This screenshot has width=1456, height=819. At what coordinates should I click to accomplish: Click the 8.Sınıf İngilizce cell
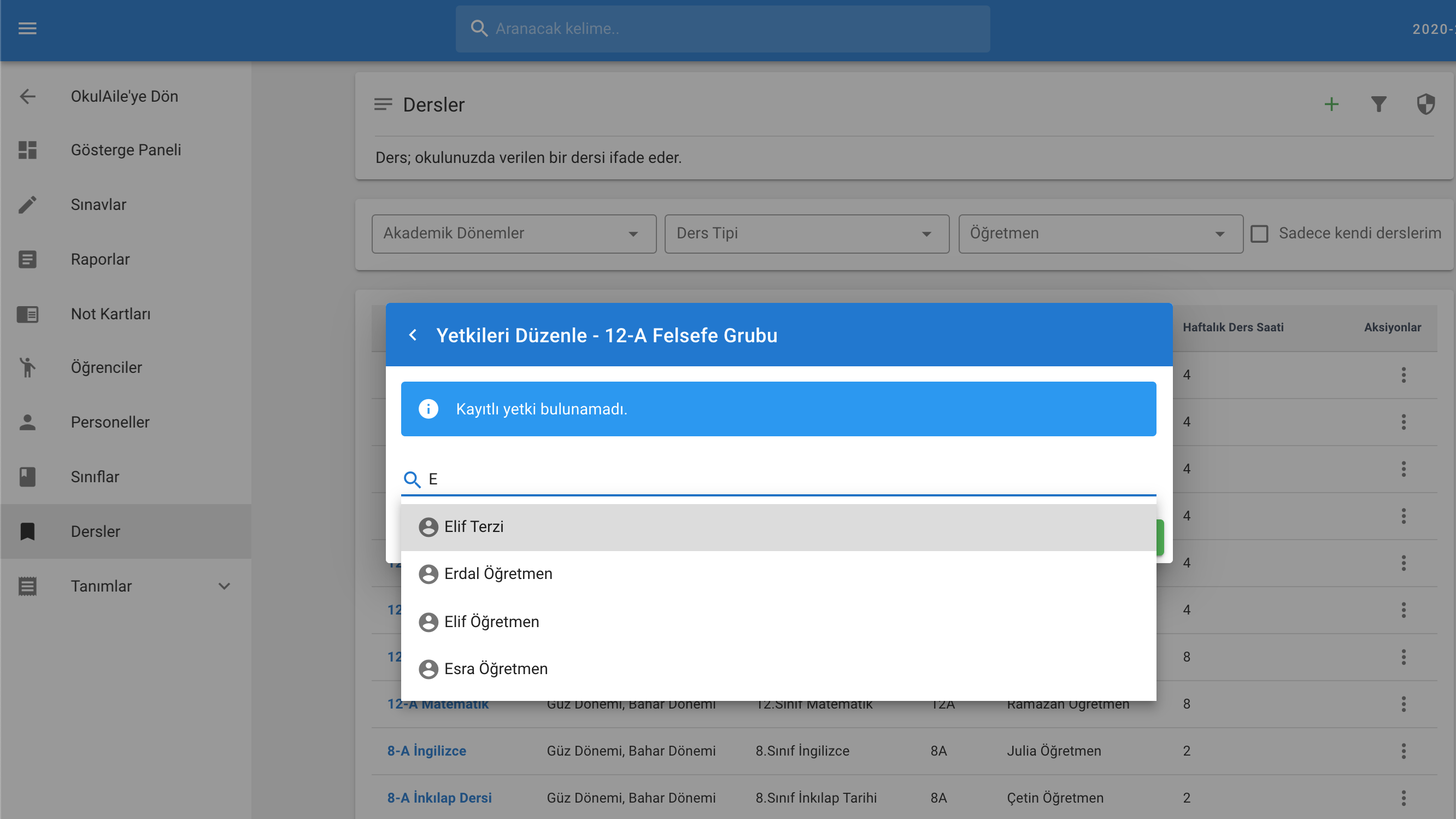(x=802, y=751)
